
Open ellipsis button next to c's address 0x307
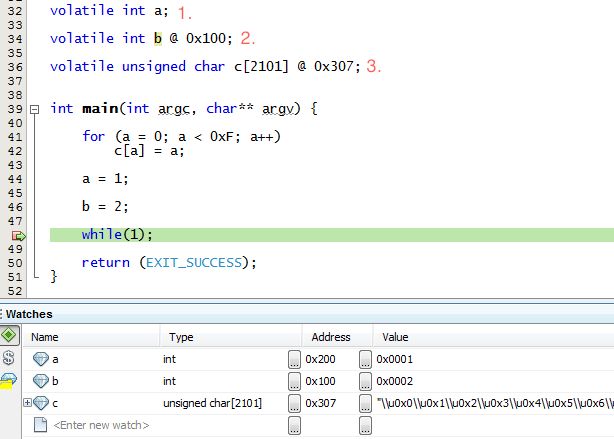365,403
